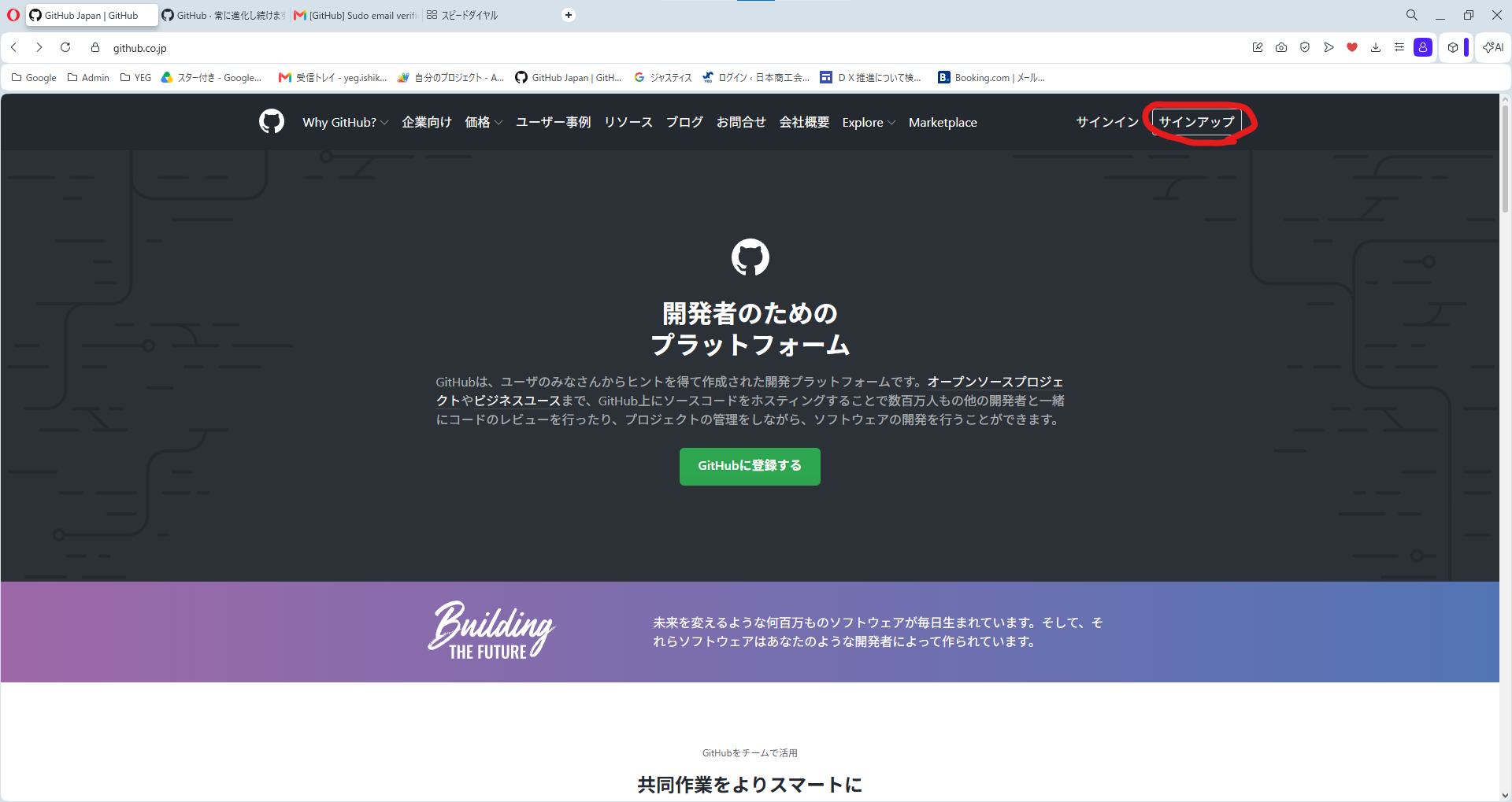This screenshot has height=802, width=1512.
Task: Open 会社概要 in the nav menu
Action: pos(804,122)
